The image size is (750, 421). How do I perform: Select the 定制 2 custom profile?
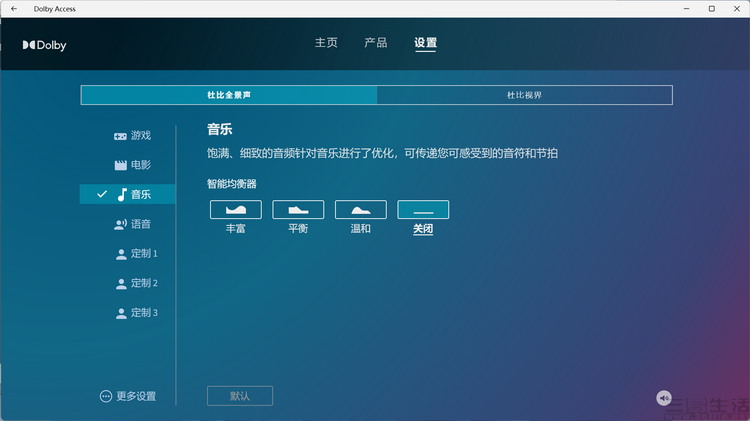(x=136, y=283)
